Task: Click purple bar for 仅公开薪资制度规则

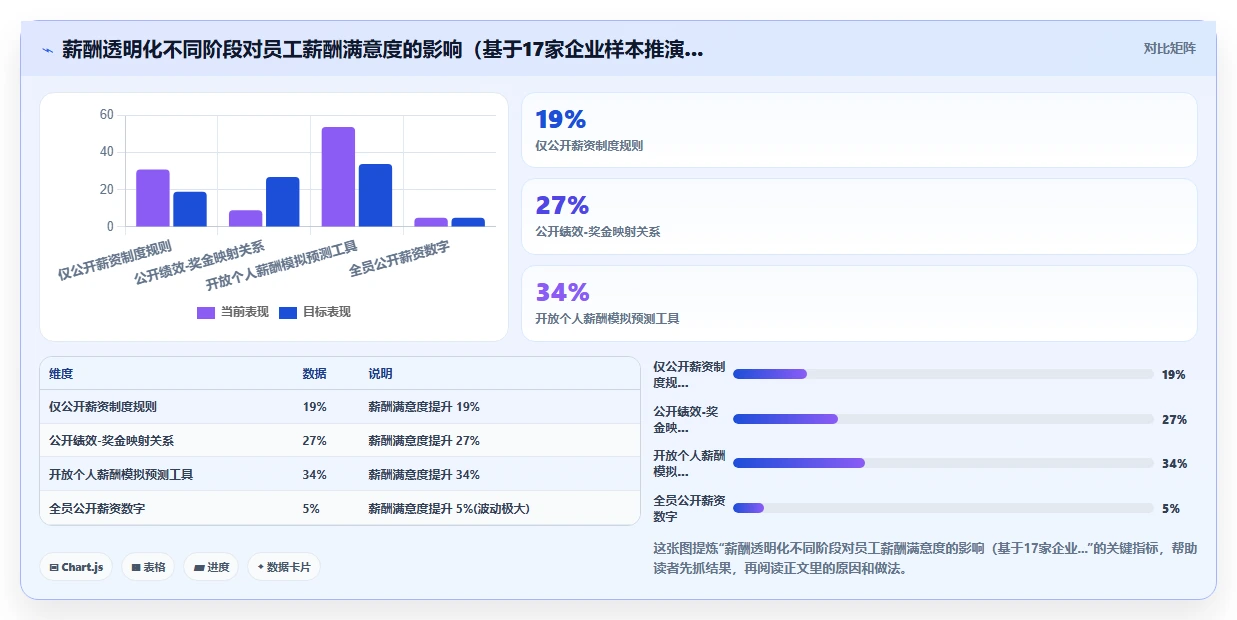Action: click(153, 198)
